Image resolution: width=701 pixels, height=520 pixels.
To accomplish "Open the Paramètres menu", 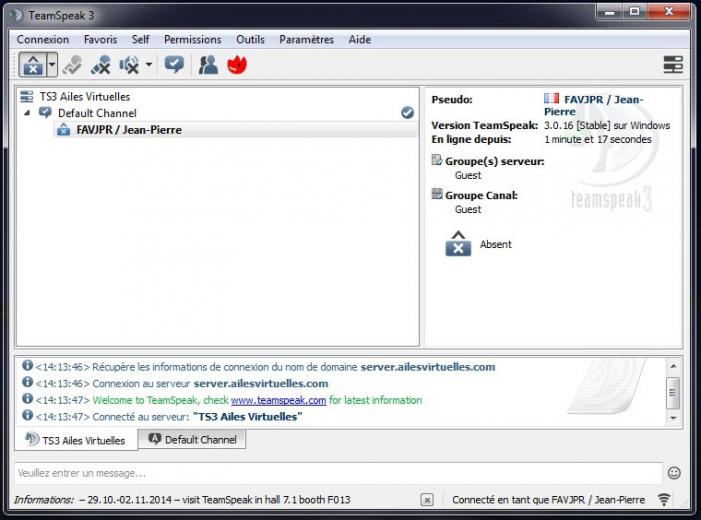I will pos(307,40).
